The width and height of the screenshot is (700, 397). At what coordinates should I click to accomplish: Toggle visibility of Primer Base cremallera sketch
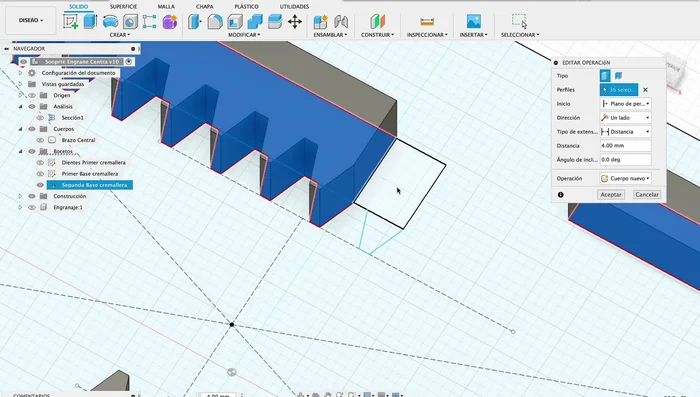coord(40,174)
